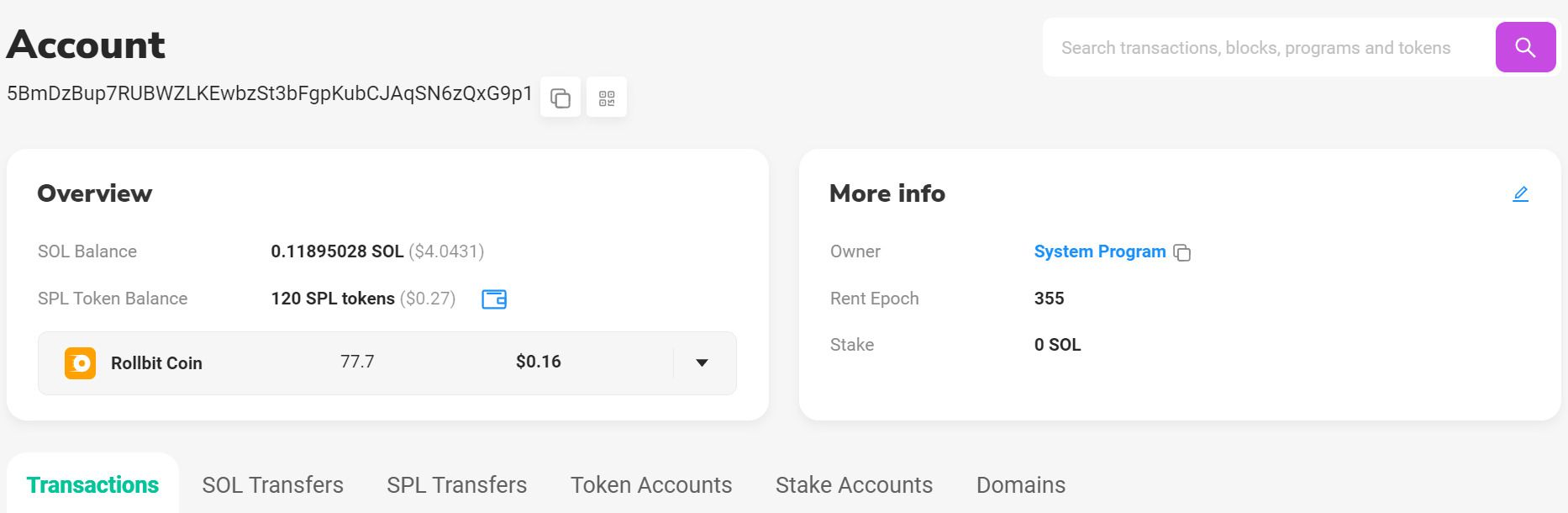Expand the Rollbit Coin token dropdown arrow
This screenshot has height=513, width=1568.
coord(702,363)
